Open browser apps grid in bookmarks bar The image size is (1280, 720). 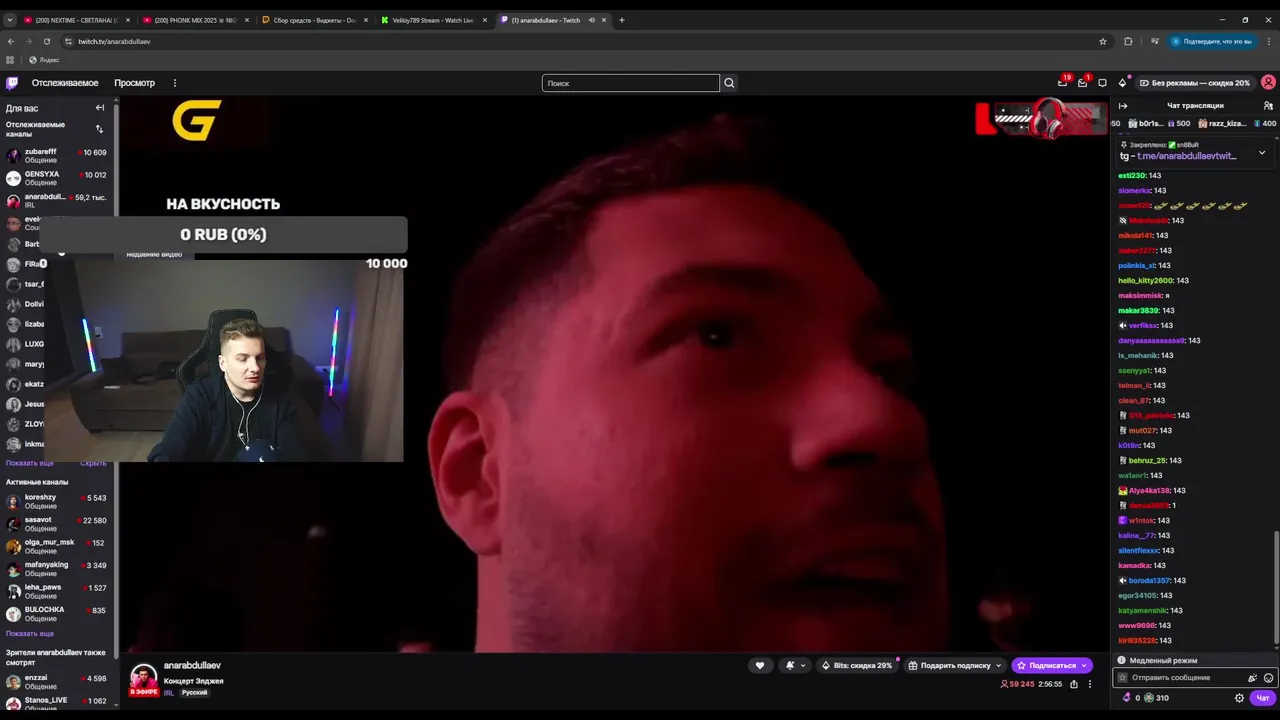(10, 60)
